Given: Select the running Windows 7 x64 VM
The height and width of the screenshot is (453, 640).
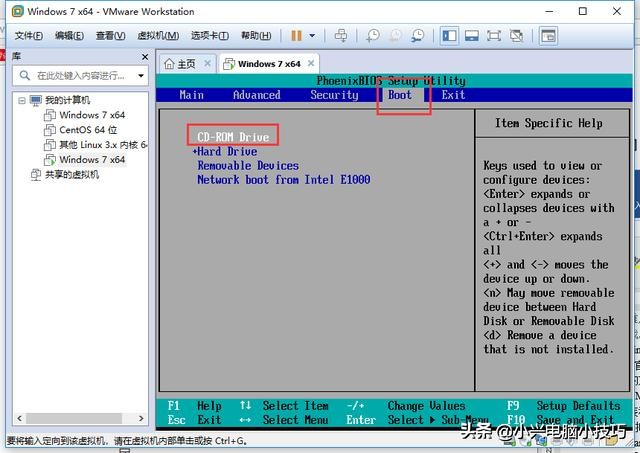Looking at the screenshot, I should [x=91, y=159].
